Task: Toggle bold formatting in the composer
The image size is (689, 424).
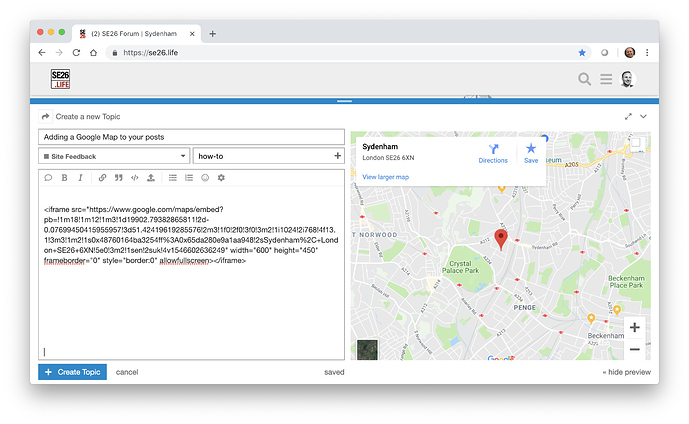Action: (65, 177)
